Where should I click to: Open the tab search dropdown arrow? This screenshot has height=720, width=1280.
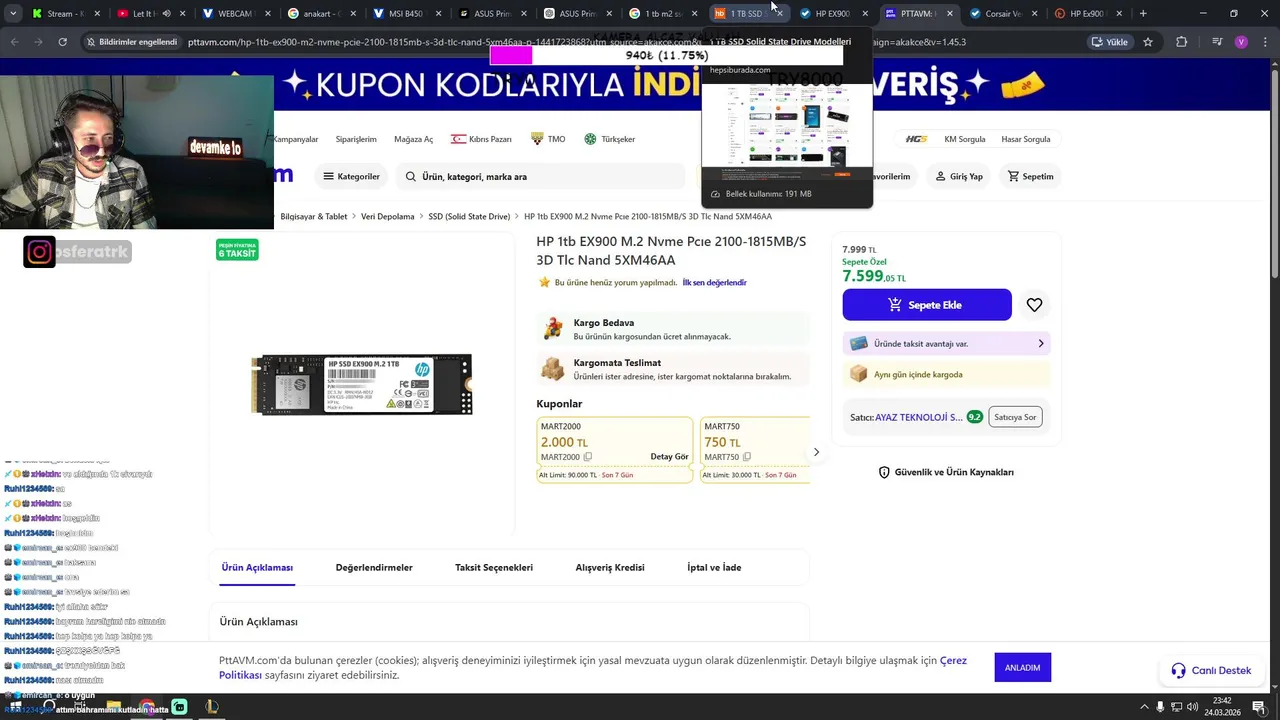click(13, 14)
